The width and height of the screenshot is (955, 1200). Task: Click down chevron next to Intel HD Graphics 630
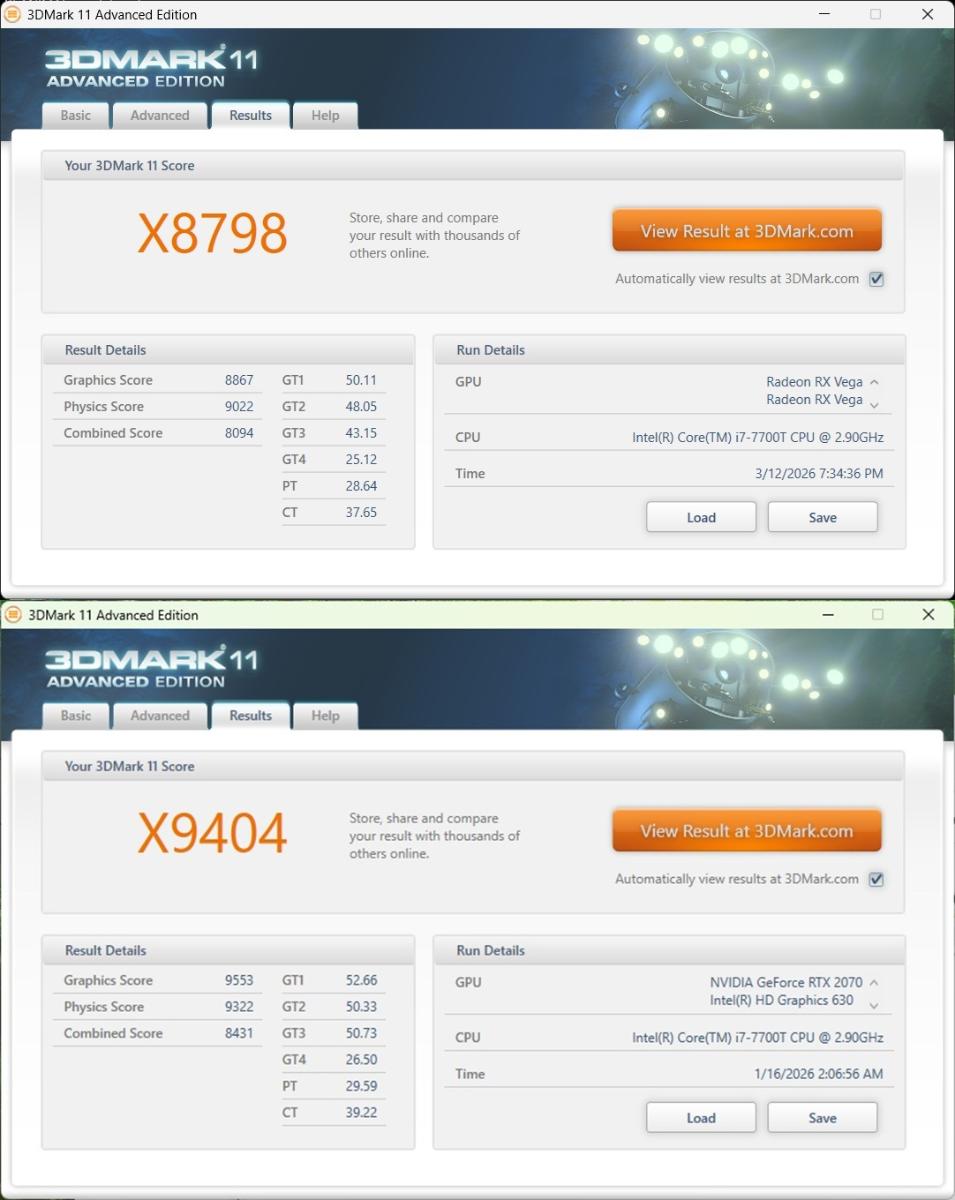[x=874, y=1005]
